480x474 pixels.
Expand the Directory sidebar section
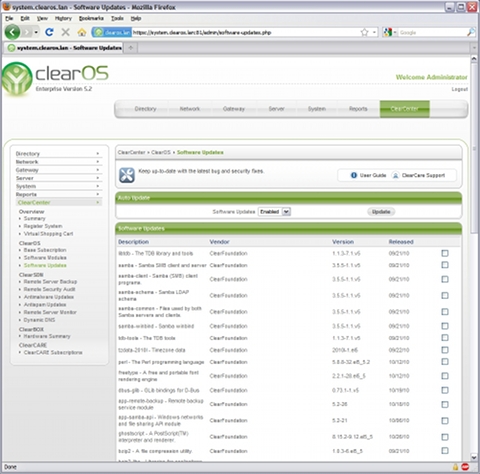click(58, 154)
